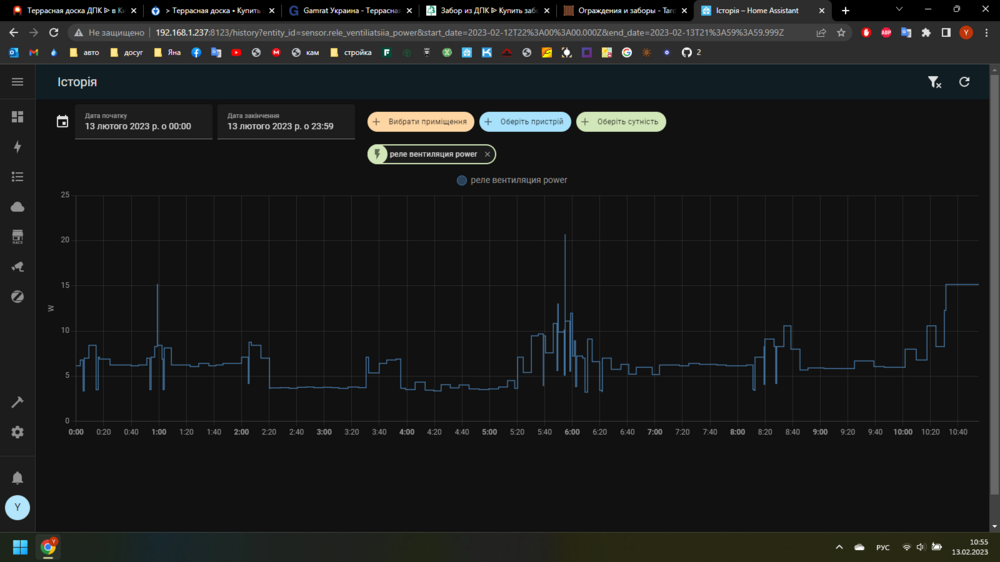Click the history refresh icon
The width and height of the screenshot is (1000, 562).
964,82
